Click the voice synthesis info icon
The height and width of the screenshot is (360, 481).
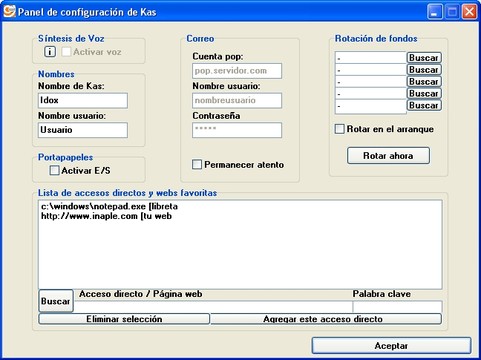50,52
